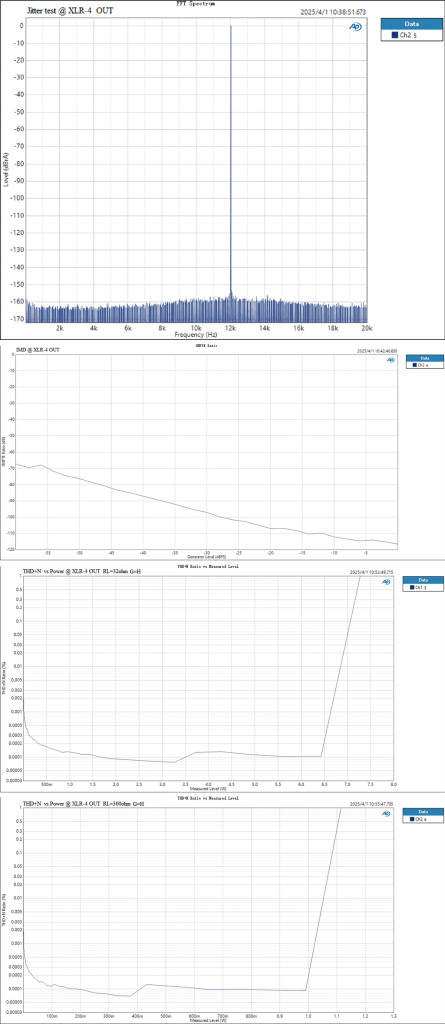Select the THD+N vs Power RL=32ohm title
Screen dimensions: 445x1024
click(82, 572)
